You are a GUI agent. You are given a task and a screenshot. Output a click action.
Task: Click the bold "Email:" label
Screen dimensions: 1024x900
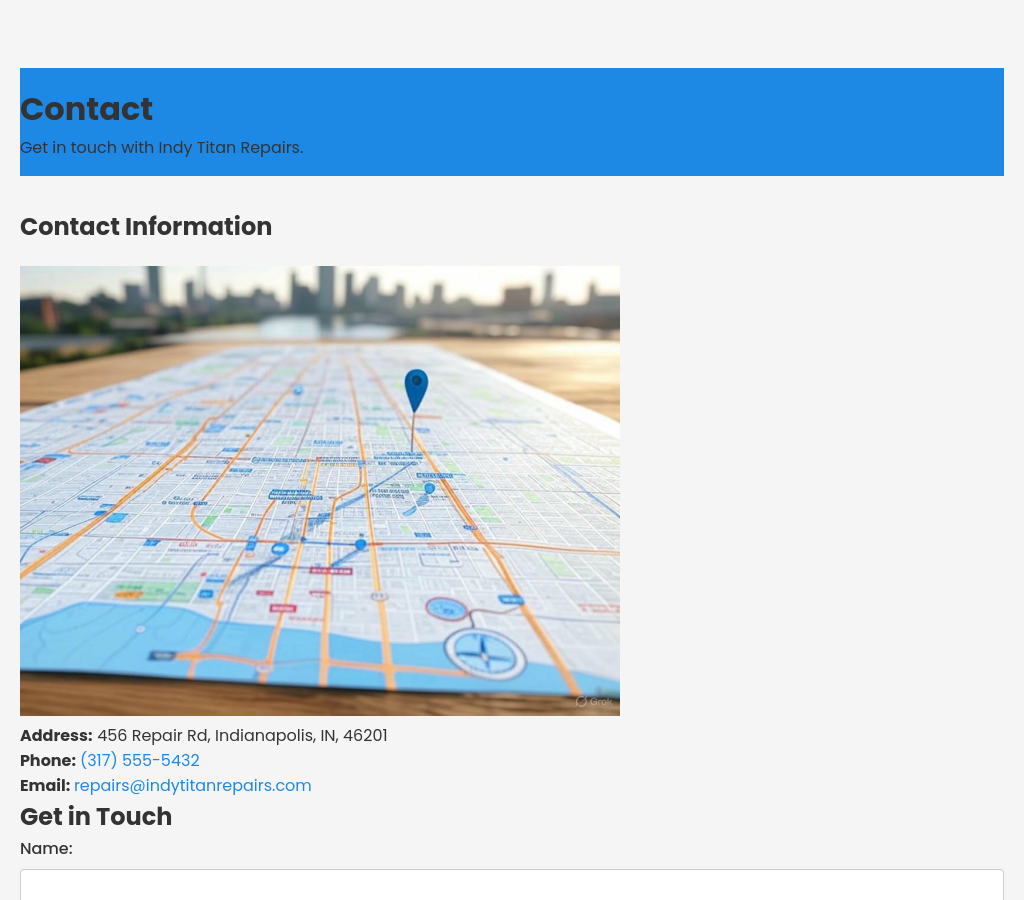(45, 786)
